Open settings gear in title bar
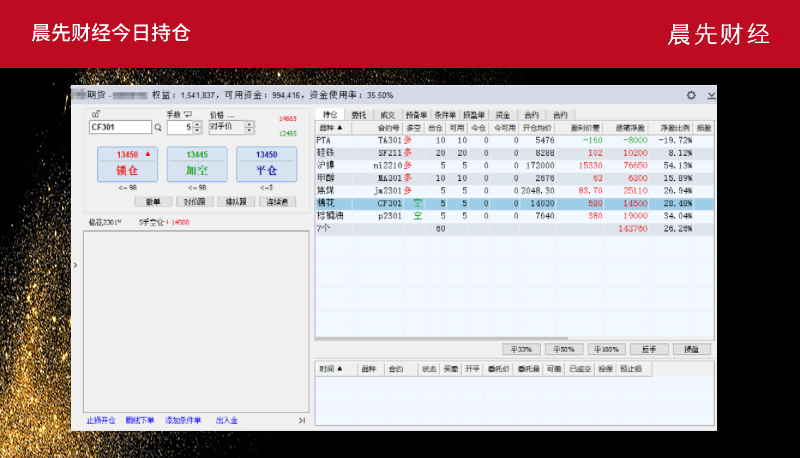This screenshot has height=458, width=800. coord(691,95)
